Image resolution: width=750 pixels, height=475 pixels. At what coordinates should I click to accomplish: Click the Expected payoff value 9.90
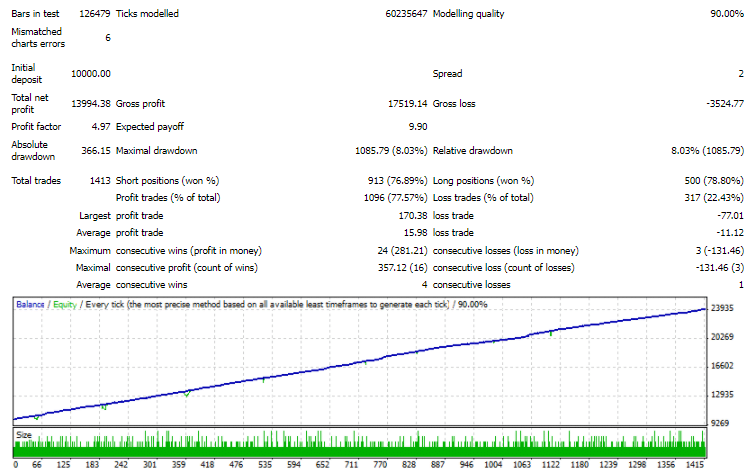[418, 127]
